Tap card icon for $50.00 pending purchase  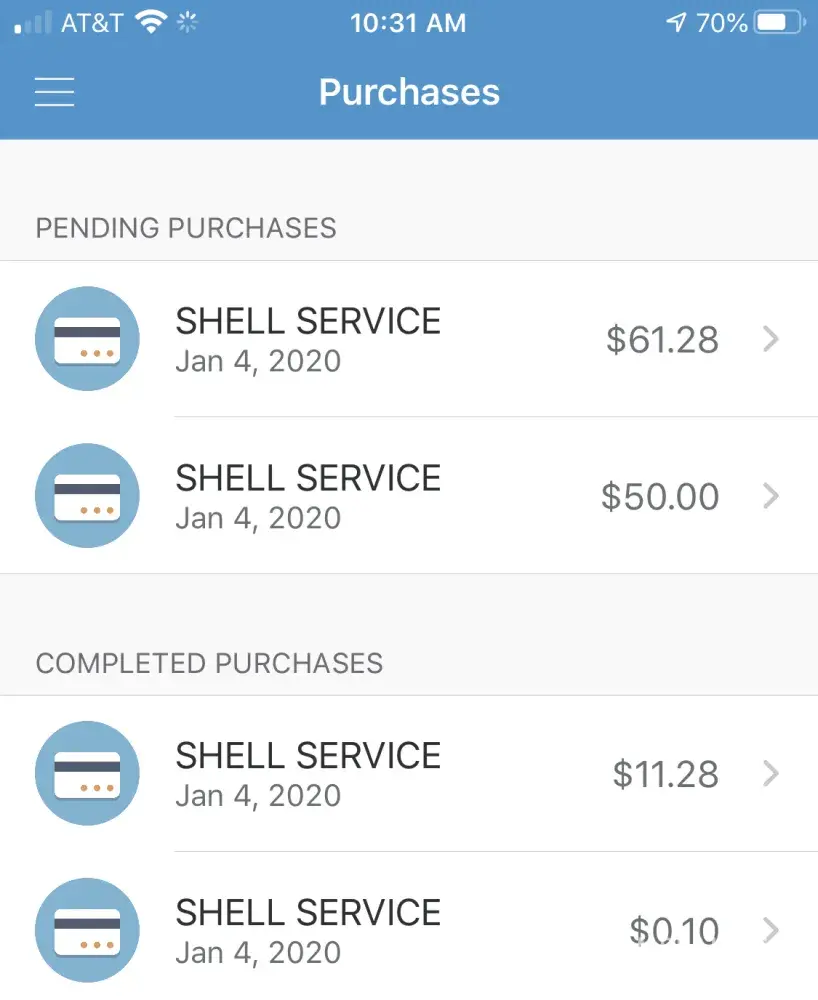pyautogui.click(x=87, y=496)
